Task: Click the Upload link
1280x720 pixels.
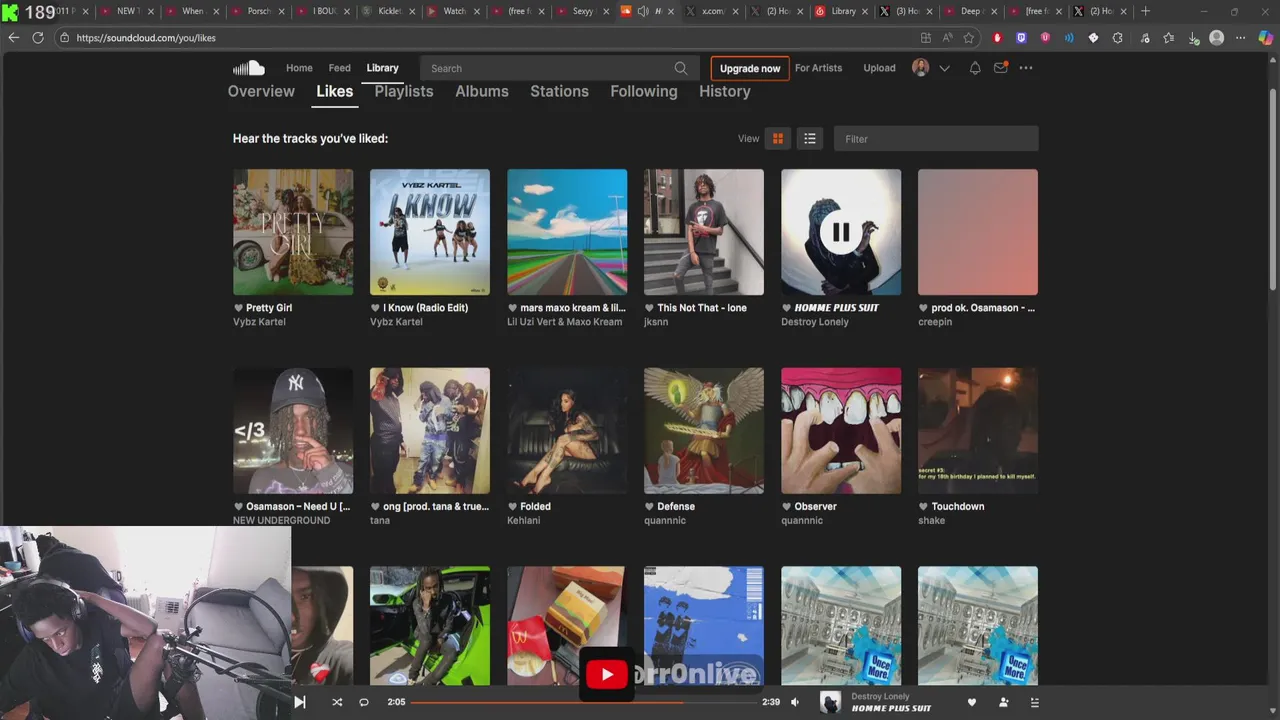Action: [879, 68]
